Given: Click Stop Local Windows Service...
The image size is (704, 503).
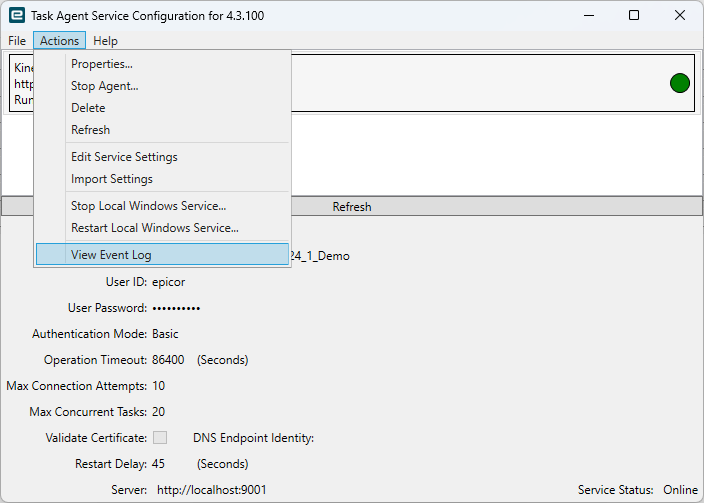Looking at the screenshot, I should [x=148, y=206].
